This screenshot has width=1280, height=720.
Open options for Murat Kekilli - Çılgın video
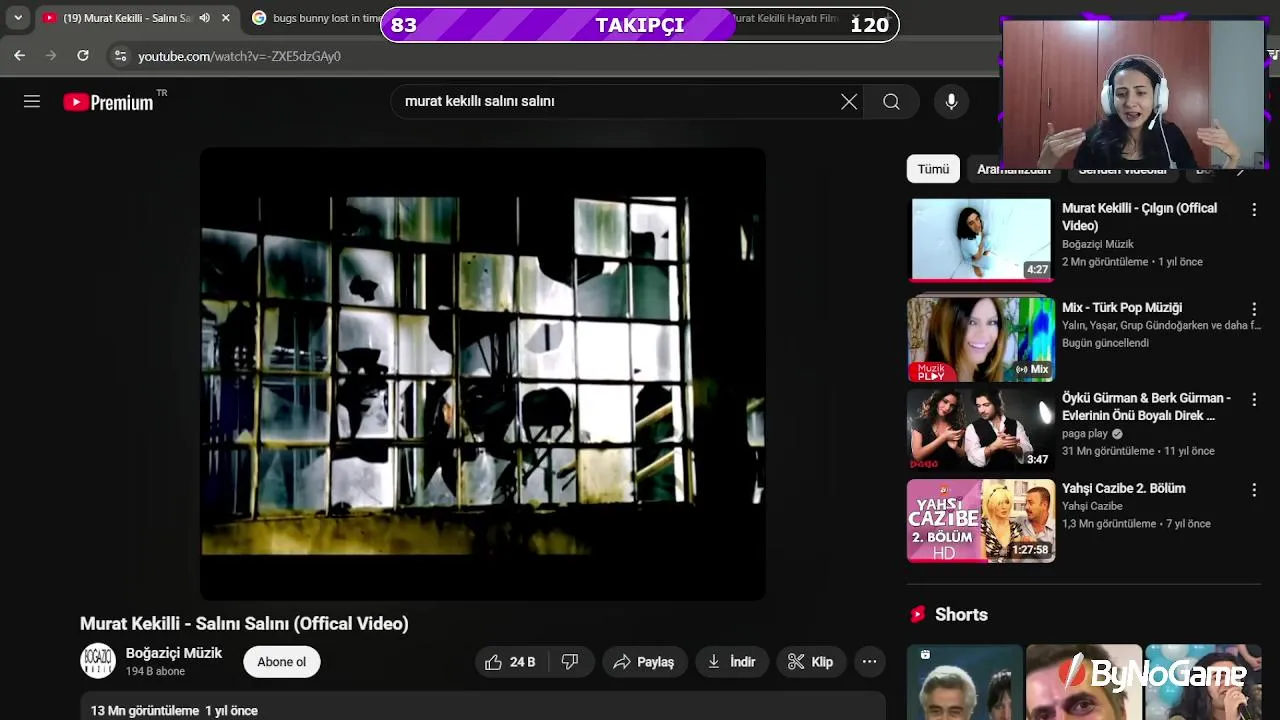pos(1254,210)
